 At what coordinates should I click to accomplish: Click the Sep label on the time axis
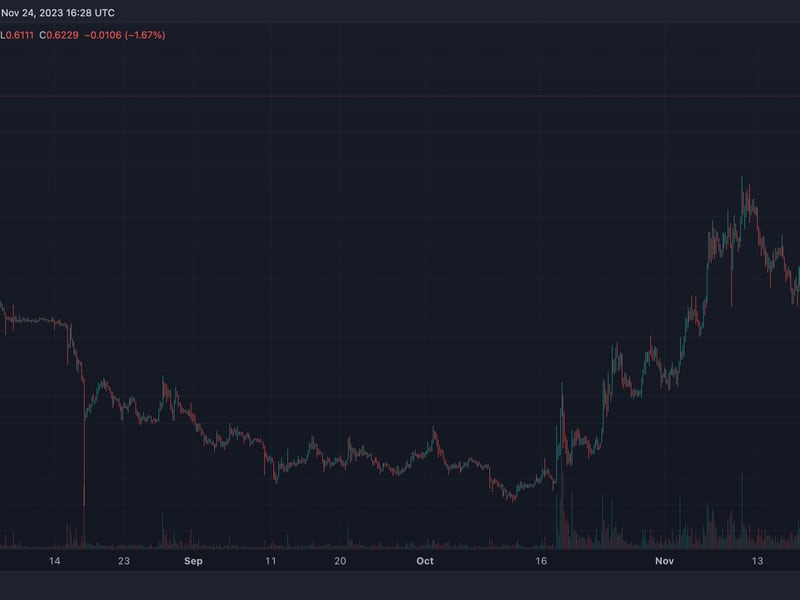[x=192, y=561]
